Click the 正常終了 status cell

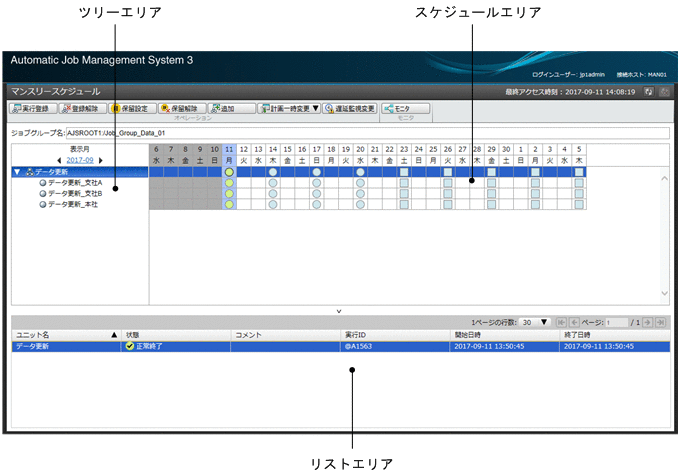pos(176,347)
